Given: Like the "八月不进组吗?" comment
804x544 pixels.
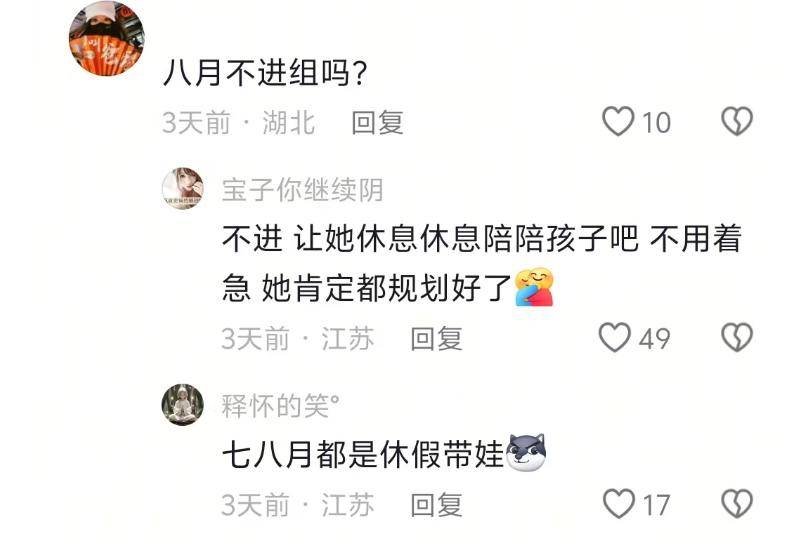Looking at the screenshot, I should (617, 122).
